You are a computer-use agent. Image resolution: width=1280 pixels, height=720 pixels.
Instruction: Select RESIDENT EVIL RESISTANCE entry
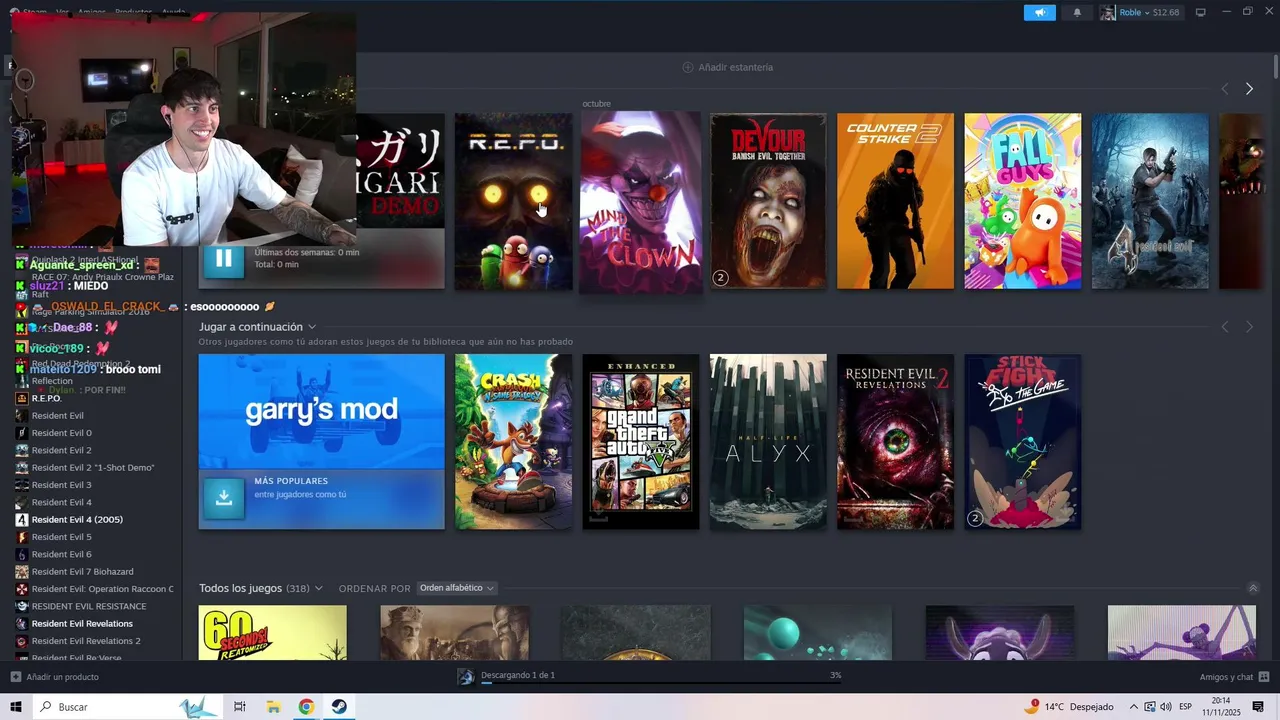(x=89, y=606)
